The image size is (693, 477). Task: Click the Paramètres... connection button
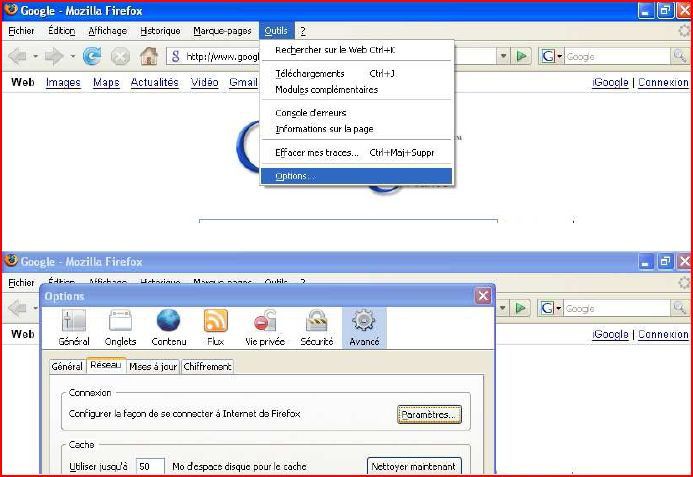pyautogui.click(x=429, y=415)
